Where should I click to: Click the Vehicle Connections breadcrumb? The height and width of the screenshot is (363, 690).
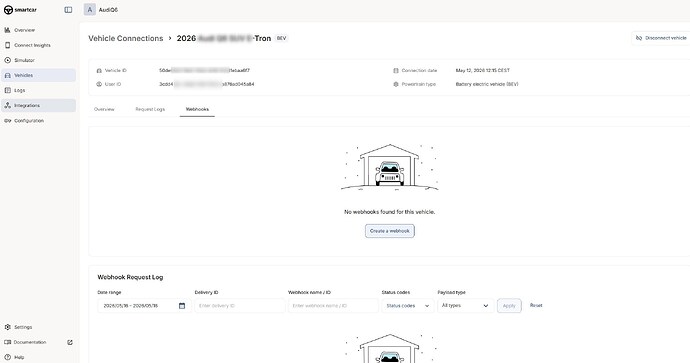(x=125, y=38)
